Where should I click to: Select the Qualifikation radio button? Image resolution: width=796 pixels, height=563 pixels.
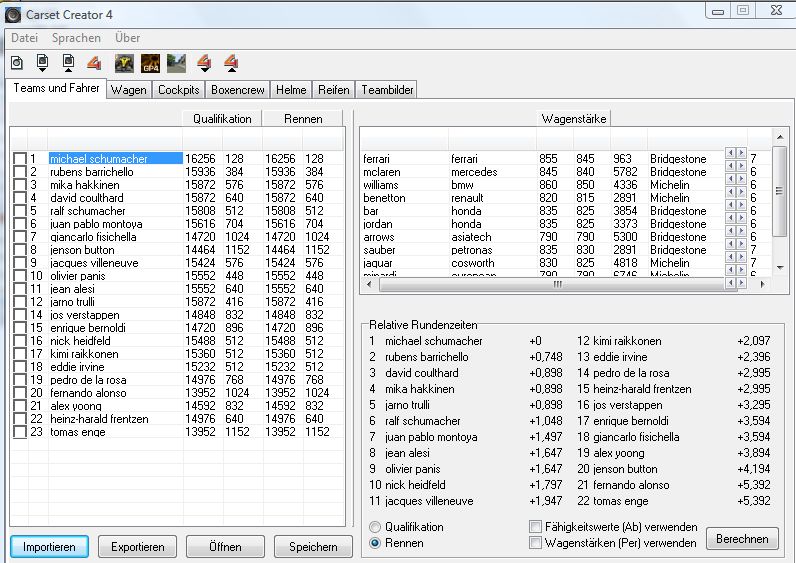click(x=375, y=527)
